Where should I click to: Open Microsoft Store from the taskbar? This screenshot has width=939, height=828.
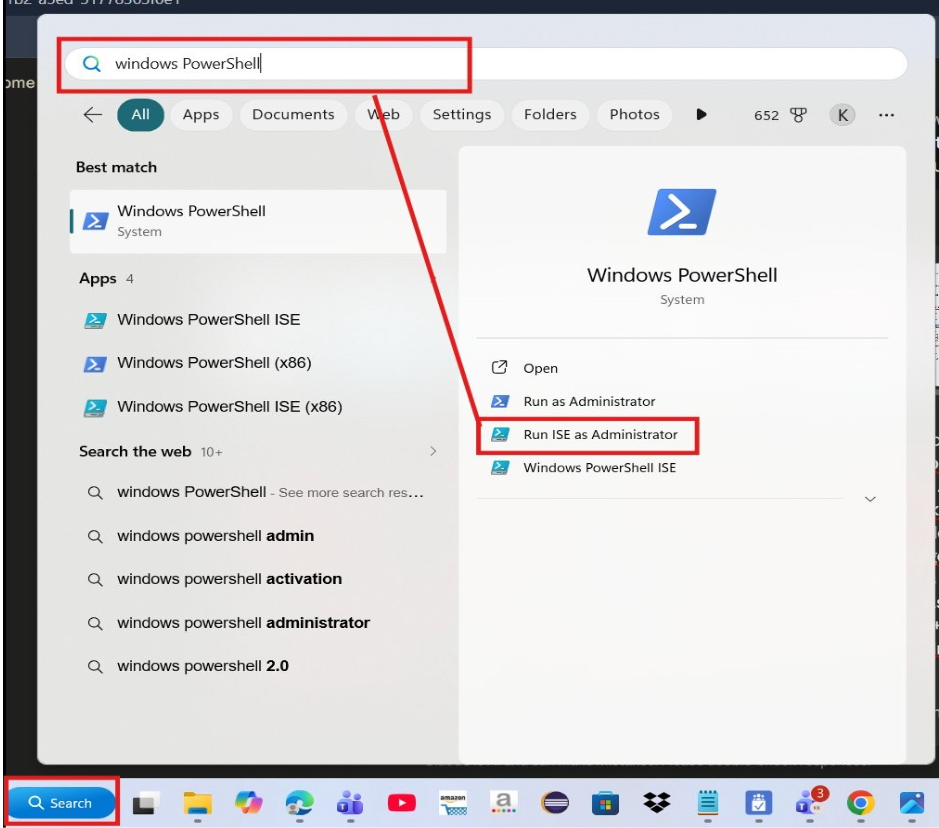coord(605,803)
